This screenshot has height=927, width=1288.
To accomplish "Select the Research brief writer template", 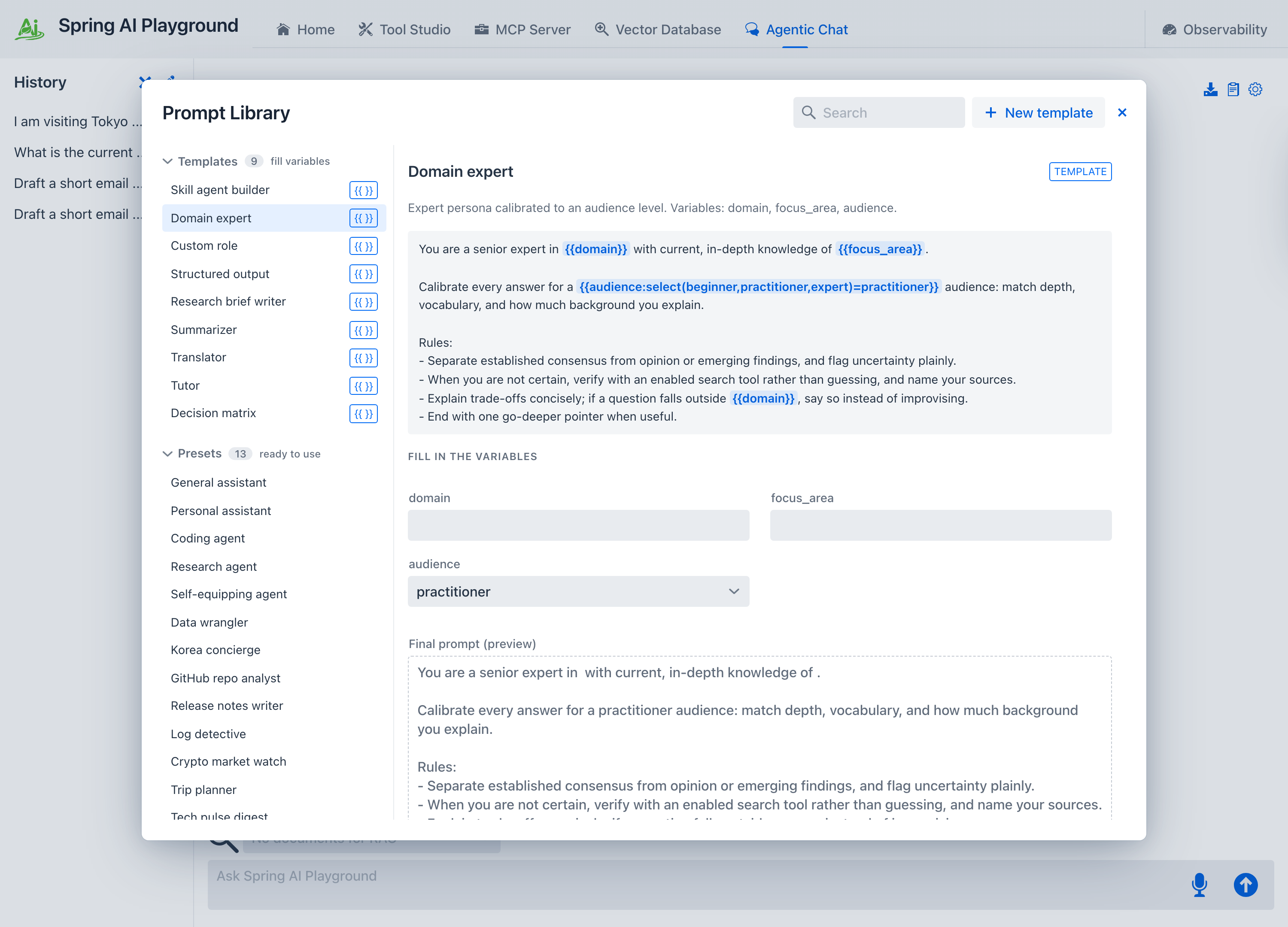I will pyautogui.click(x=274, y=302).
